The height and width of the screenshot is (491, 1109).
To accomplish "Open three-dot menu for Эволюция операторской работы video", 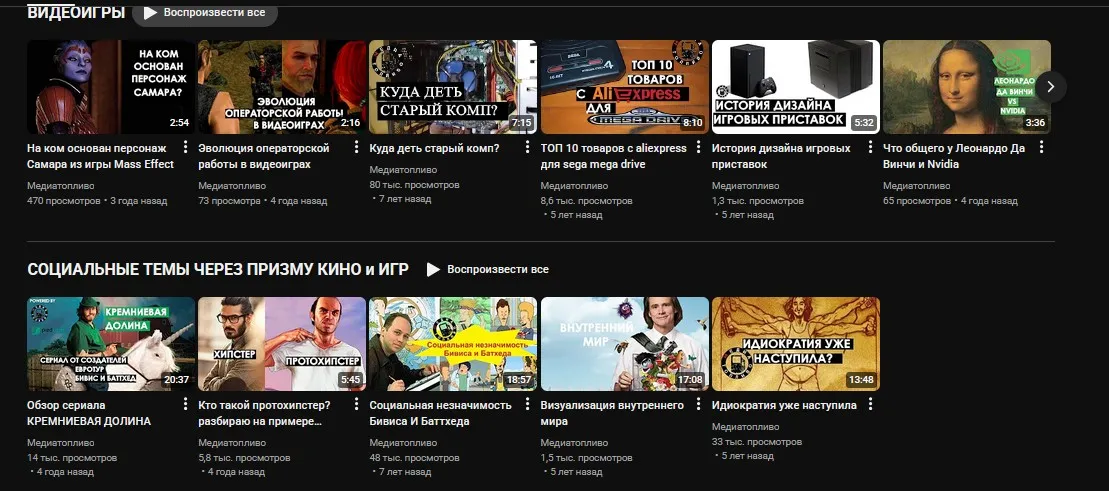I will pos(356,148).
